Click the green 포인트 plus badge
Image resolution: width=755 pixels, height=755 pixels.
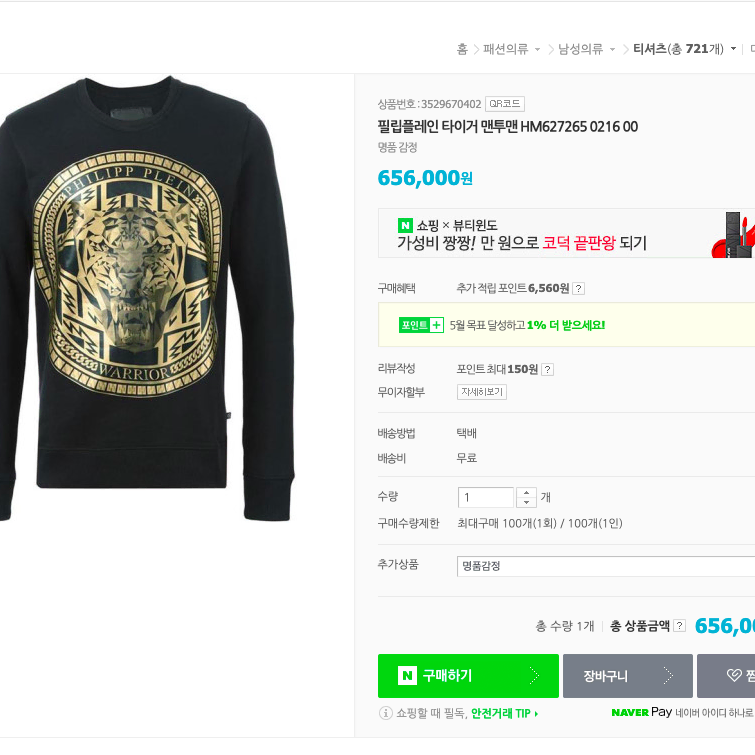click(x=421, y=325)
